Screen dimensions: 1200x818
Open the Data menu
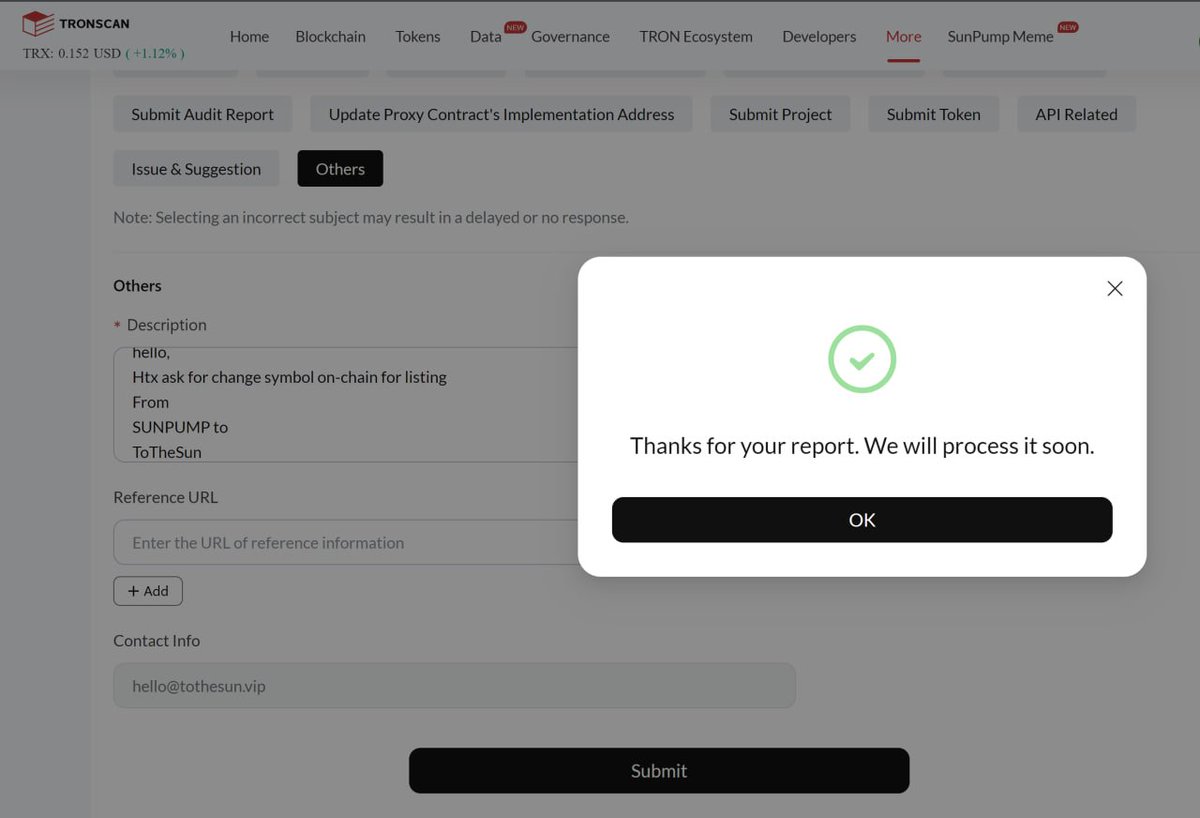click(486, 36)
